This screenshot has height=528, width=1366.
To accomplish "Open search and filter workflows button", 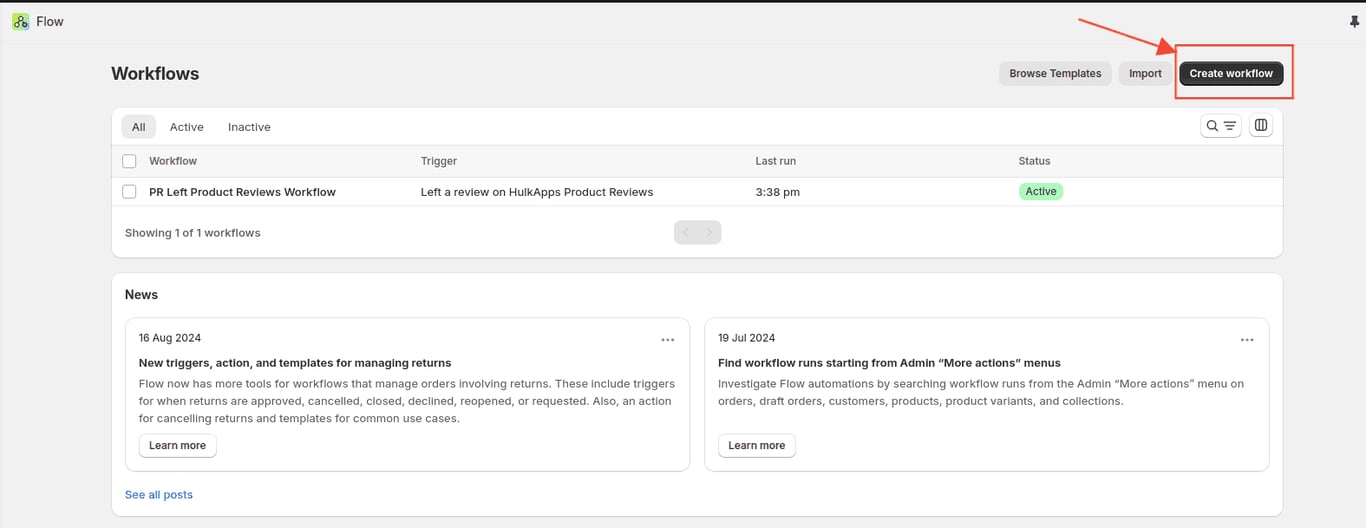I will coord(1221,126).
